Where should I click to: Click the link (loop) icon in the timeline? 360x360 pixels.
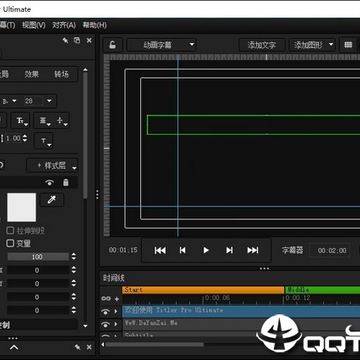pos(106,299)
